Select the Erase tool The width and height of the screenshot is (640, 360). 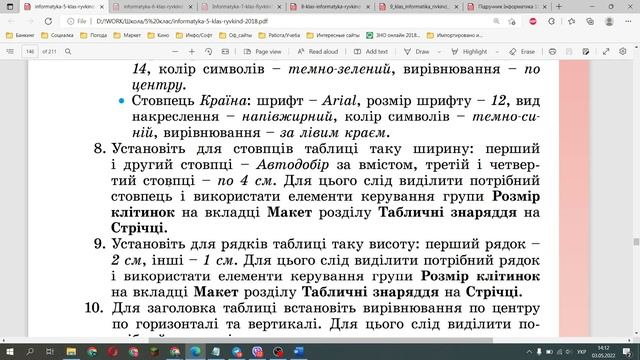[522, 52]
